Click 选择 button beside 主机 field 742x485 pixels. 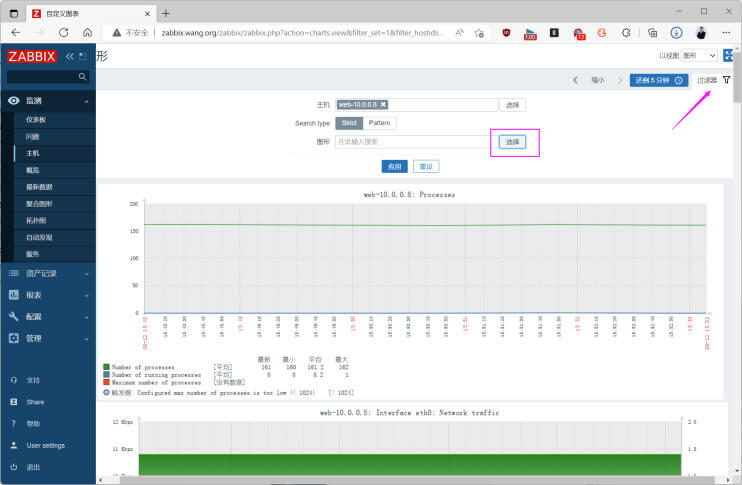tap(512, 105)
